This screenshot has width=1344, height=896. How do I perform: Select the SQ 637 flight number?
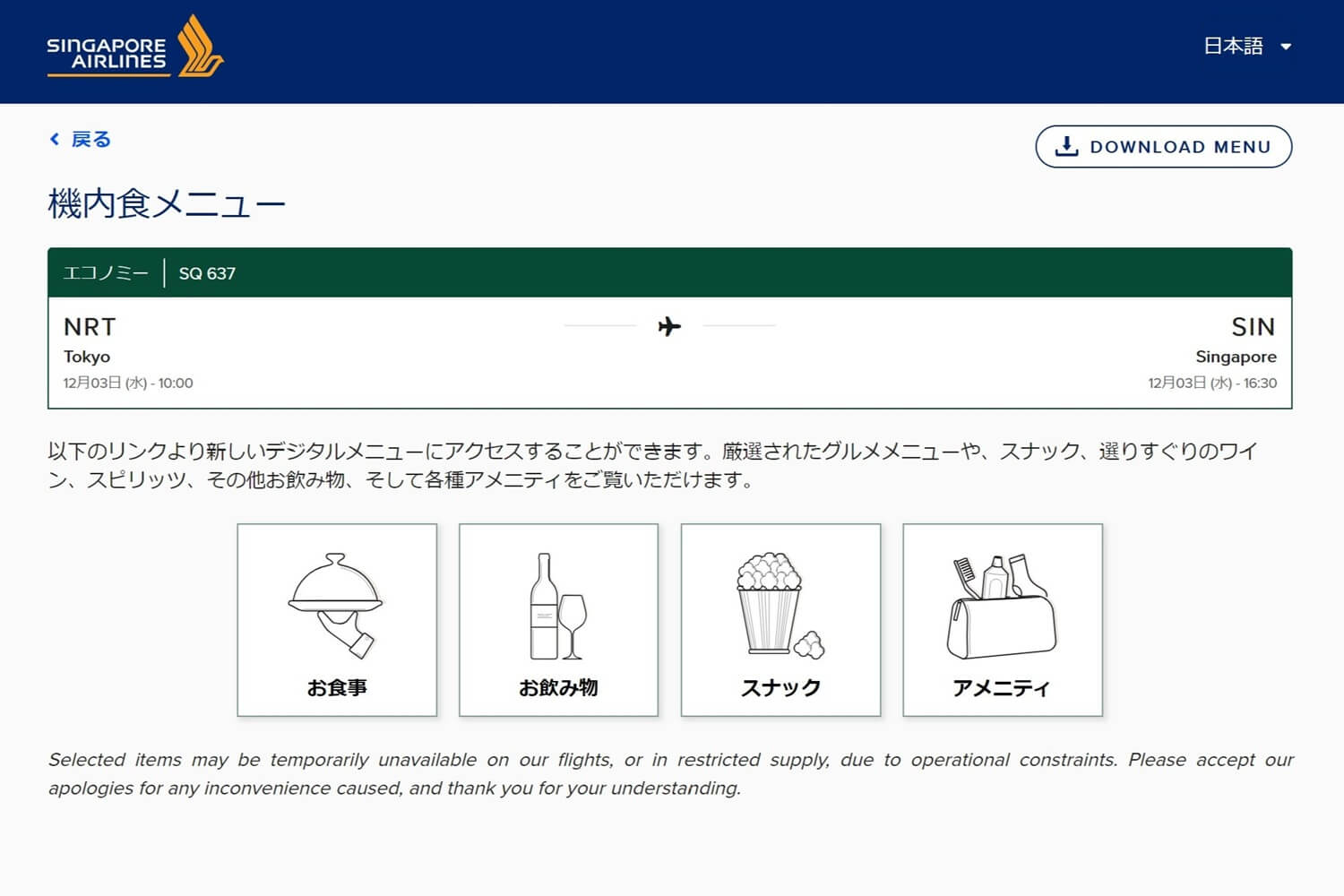[x=207, y=273]
